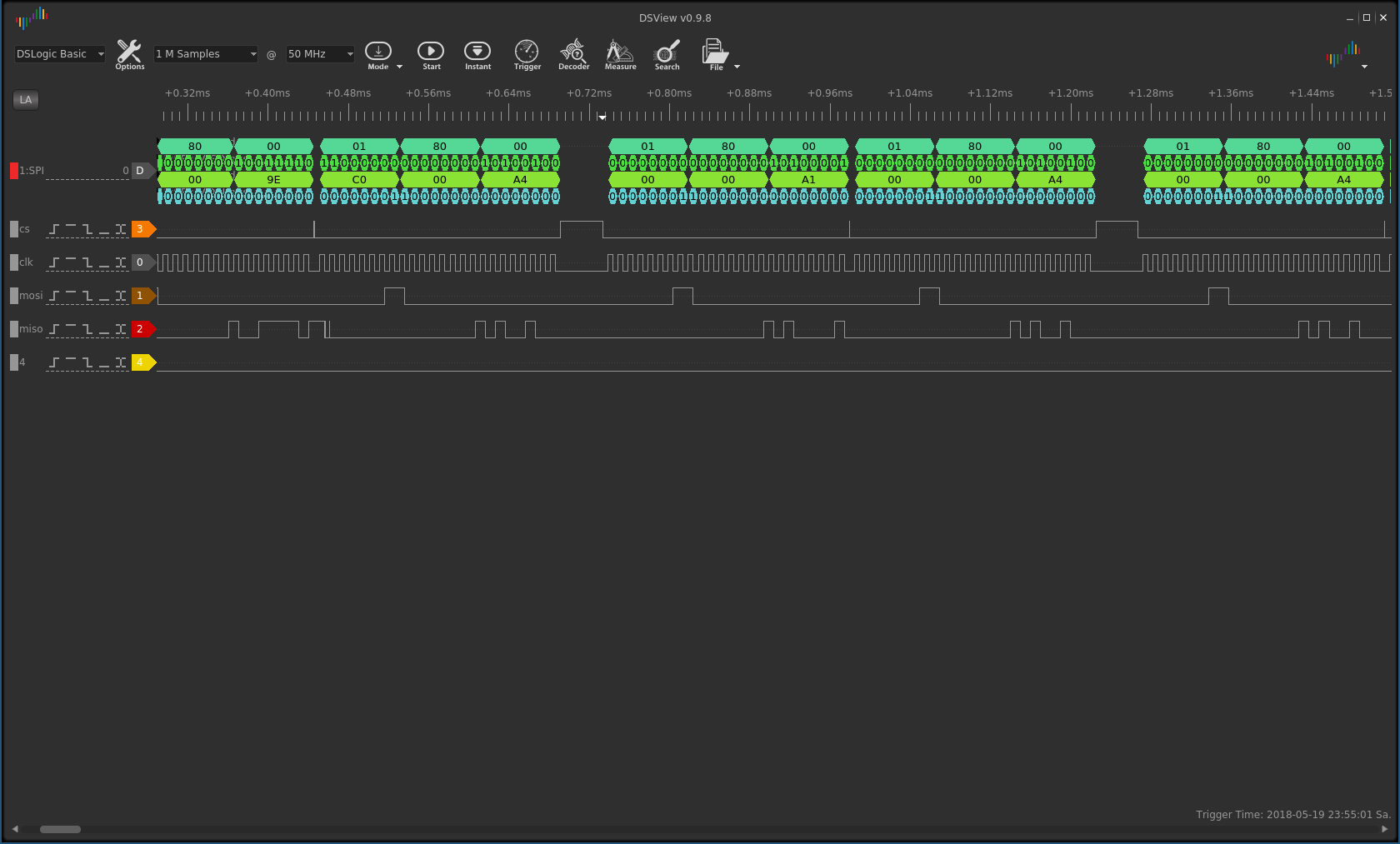Open the Measure panel
Viewport: 1400px width, 844px height.
pos(620,54)
